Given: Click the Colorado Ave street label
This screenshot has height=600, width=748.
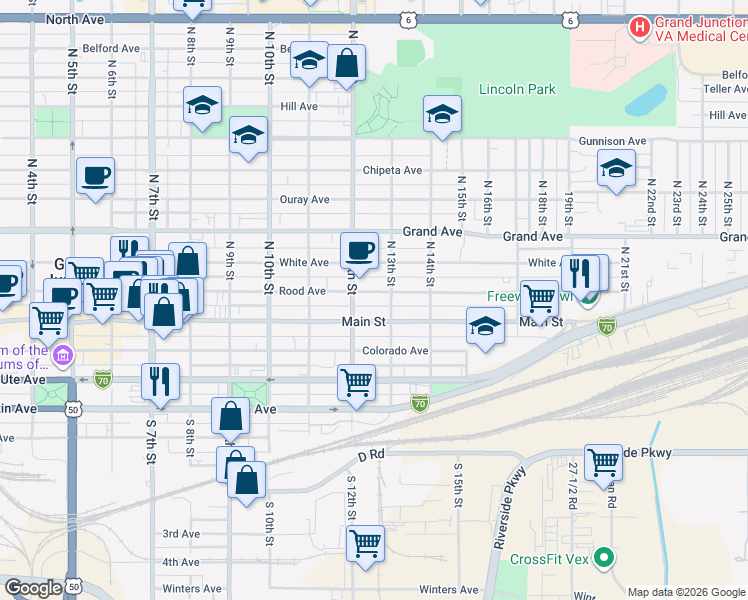Looking at the screenshot, I should [395, 351].
